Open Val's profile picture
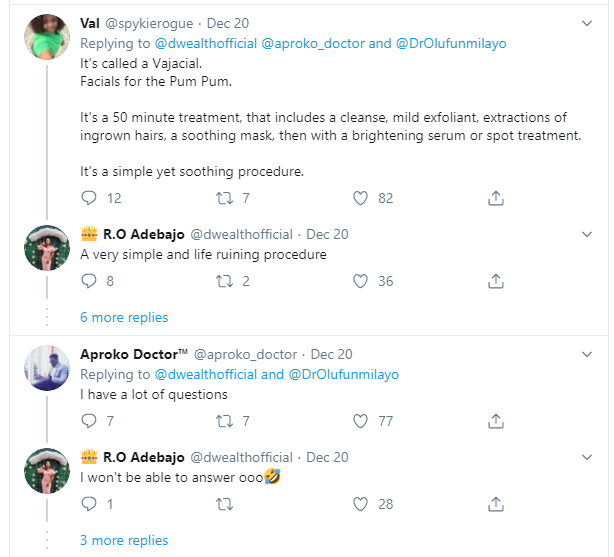Image resolution: width=614 pixels, height=557 pixels. [x=46, y=37]
